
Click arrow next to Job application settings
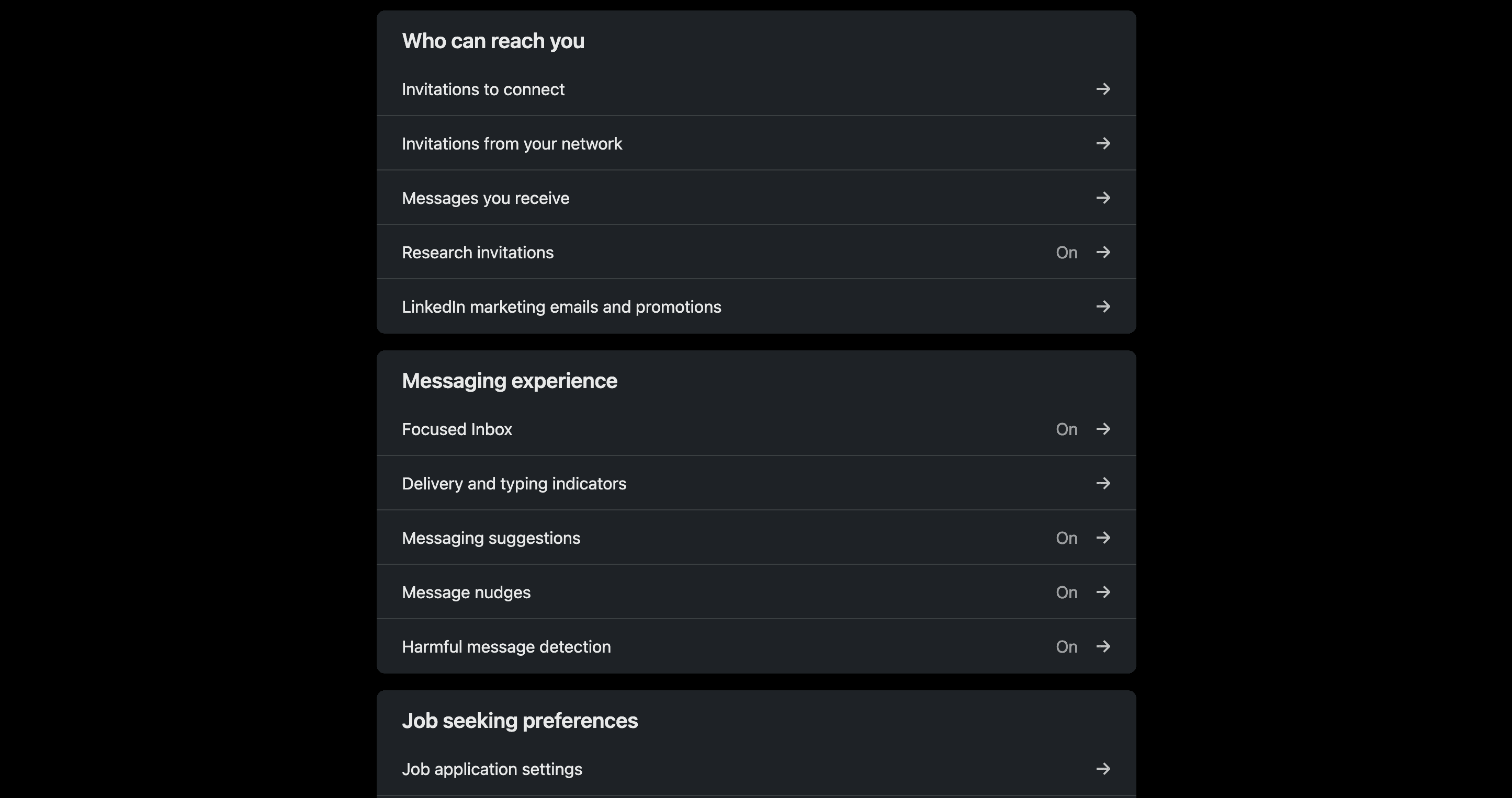pyautogui.click(x=1103, y=769)
